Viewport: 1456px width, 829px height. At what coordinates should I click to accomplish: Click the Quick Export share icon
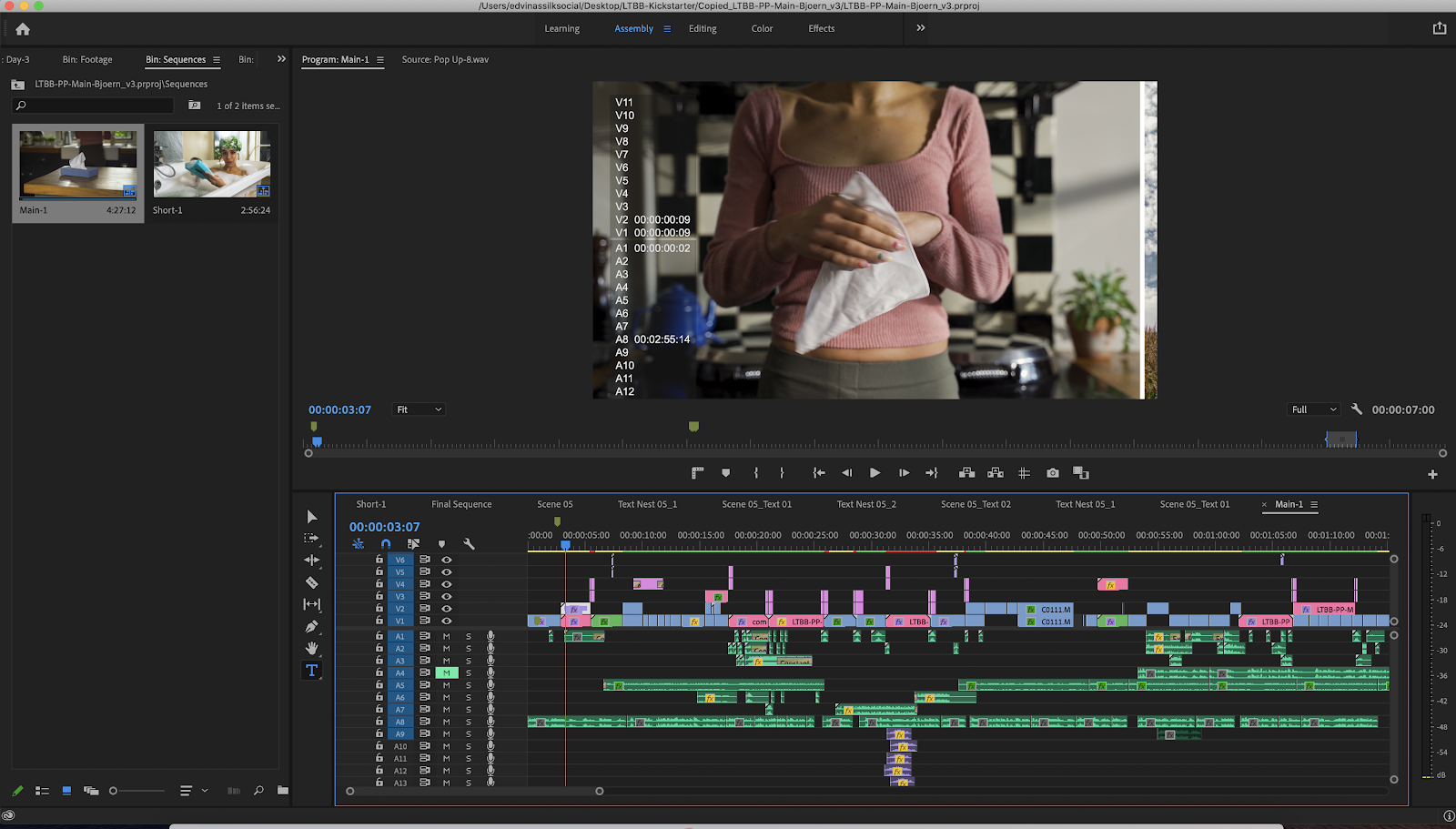[1440, 28]
